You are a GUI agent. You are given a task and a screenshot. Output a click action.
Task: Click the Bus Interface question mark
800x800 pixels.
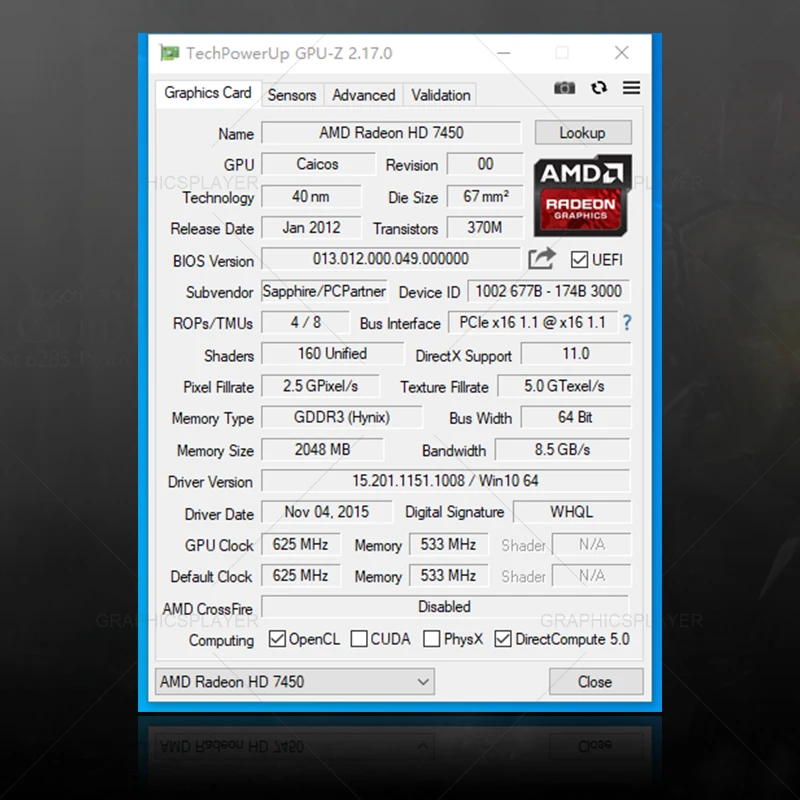coord(627,322)
